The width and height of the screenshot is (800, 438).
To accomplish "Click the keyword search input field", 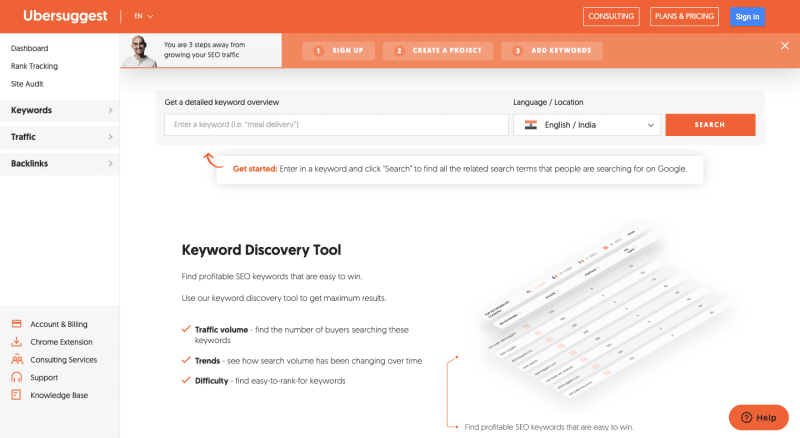I will pos(336,125).
